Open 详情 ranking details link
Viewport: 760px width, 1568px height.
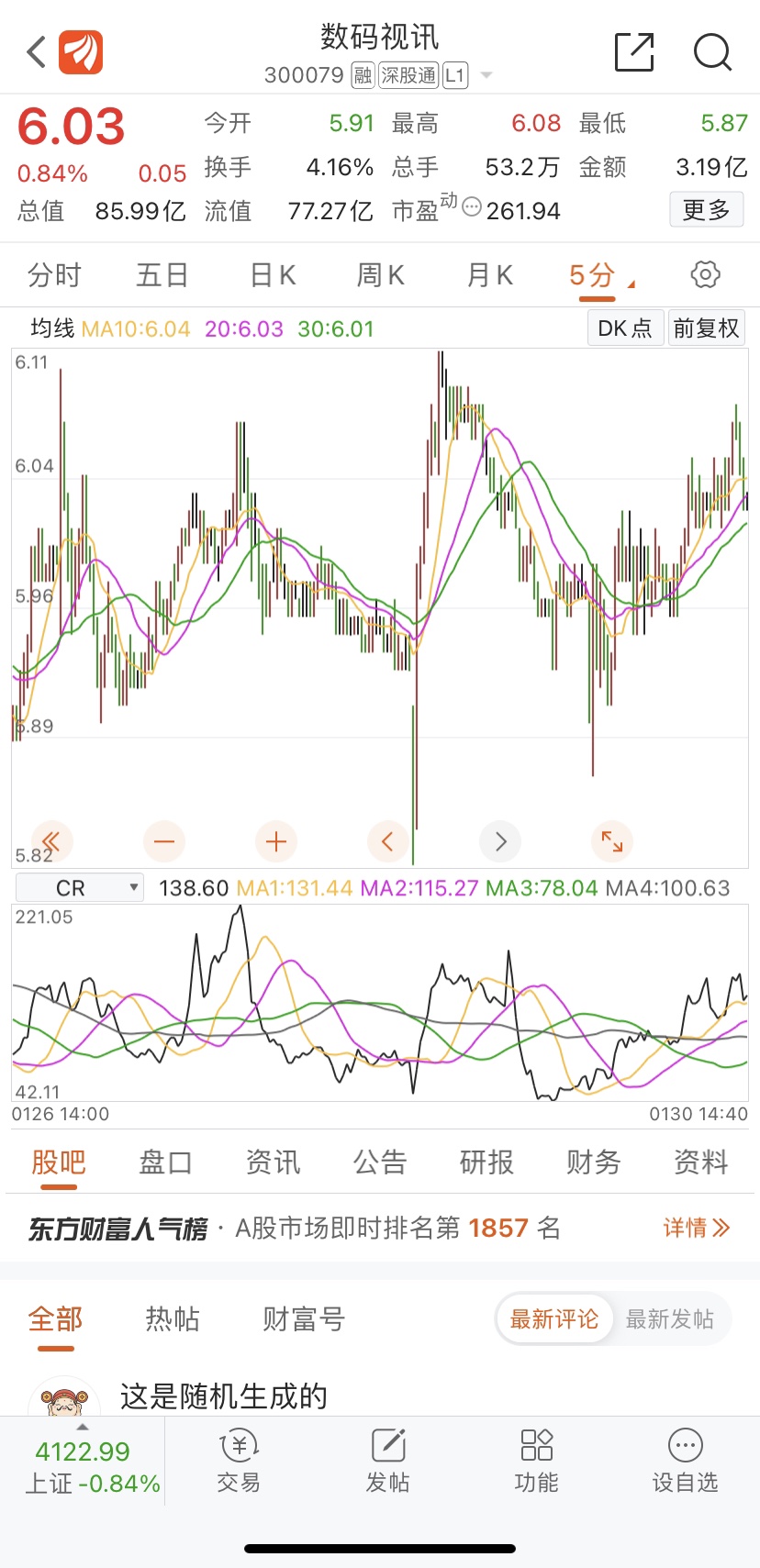(697, 1228)
